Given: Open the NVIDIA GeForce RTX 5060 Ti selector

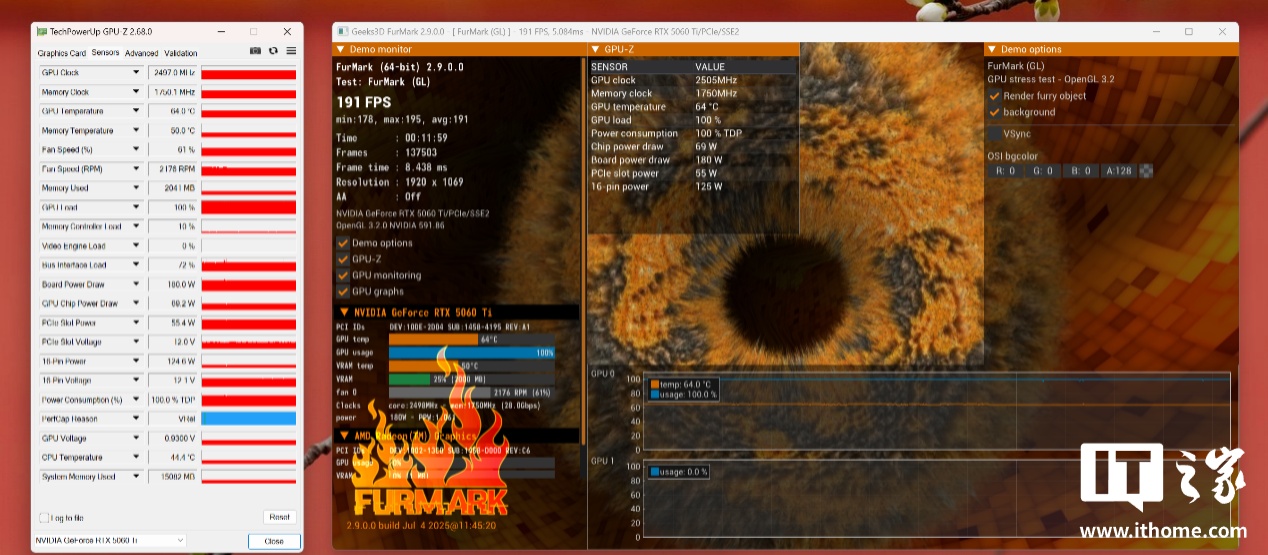Looking at the screenshot, I should (110, 541).
